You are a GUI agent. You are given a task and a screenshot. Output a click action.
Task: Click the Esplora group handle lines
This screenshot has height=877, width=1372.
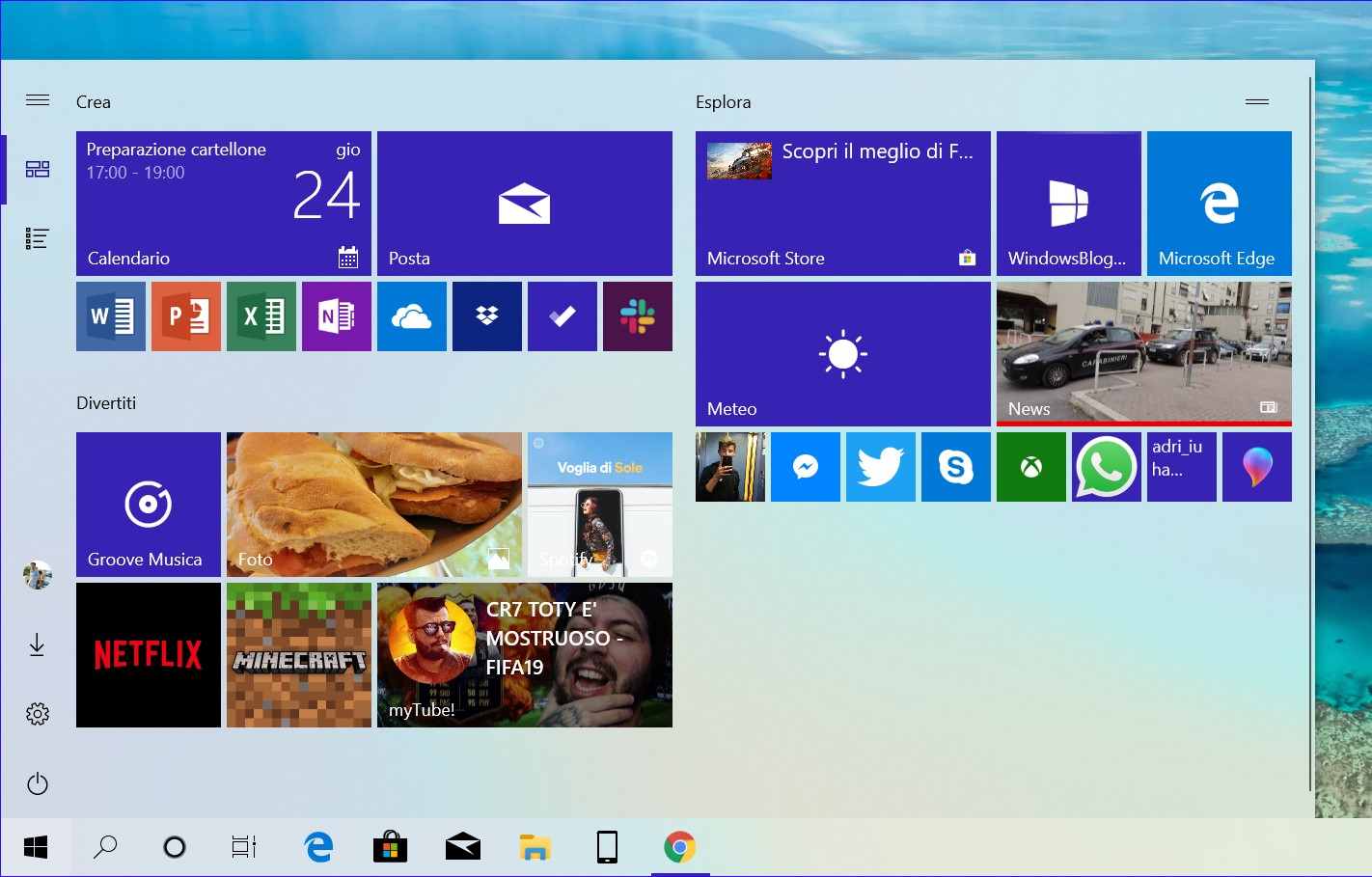point(1257,101)
